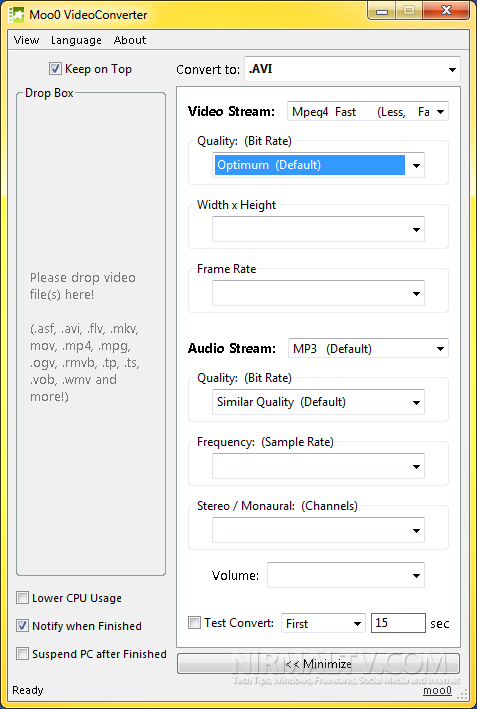Expand the Volume dropdown
477x709 pixels.
[346, 575]
